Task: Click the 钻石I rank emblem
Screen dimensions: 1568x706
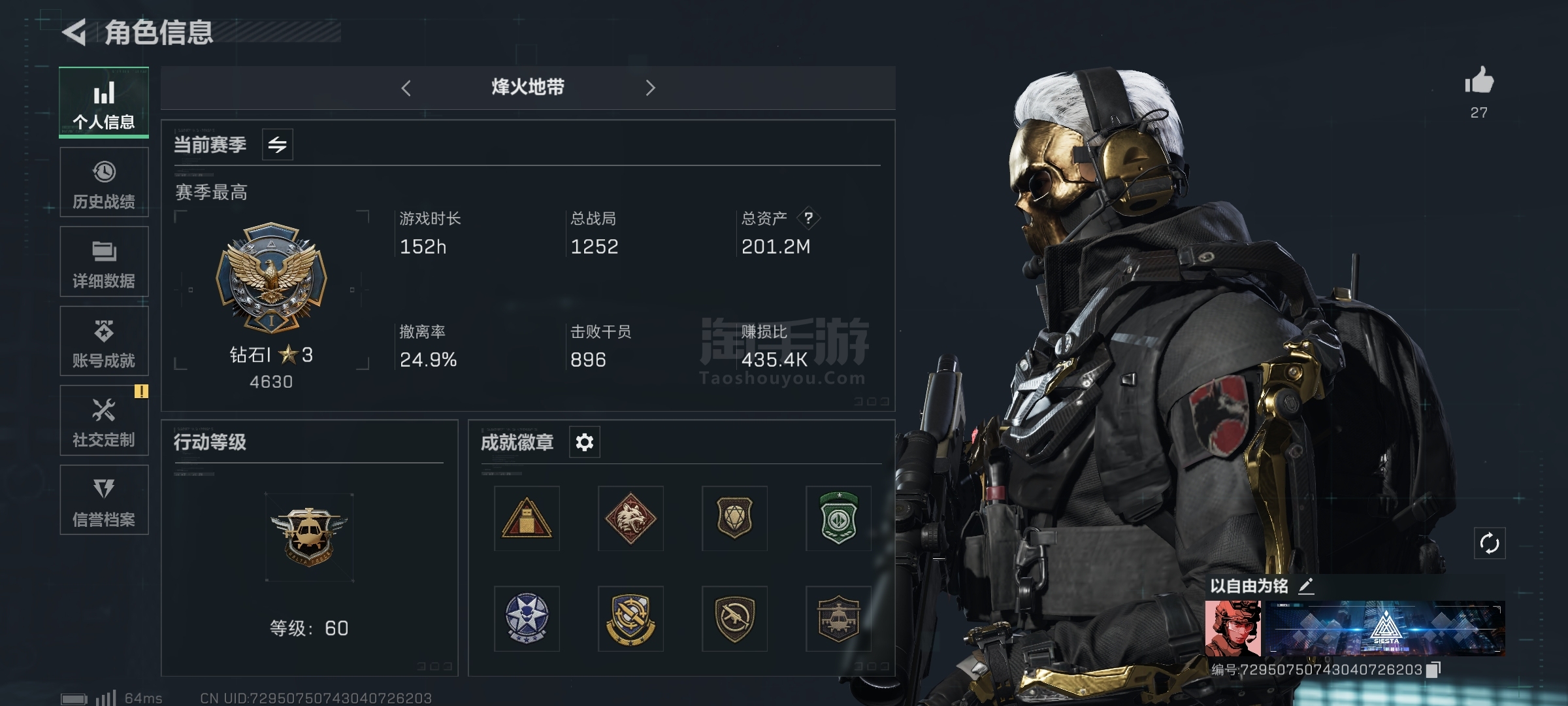Action: pos(271,278)
